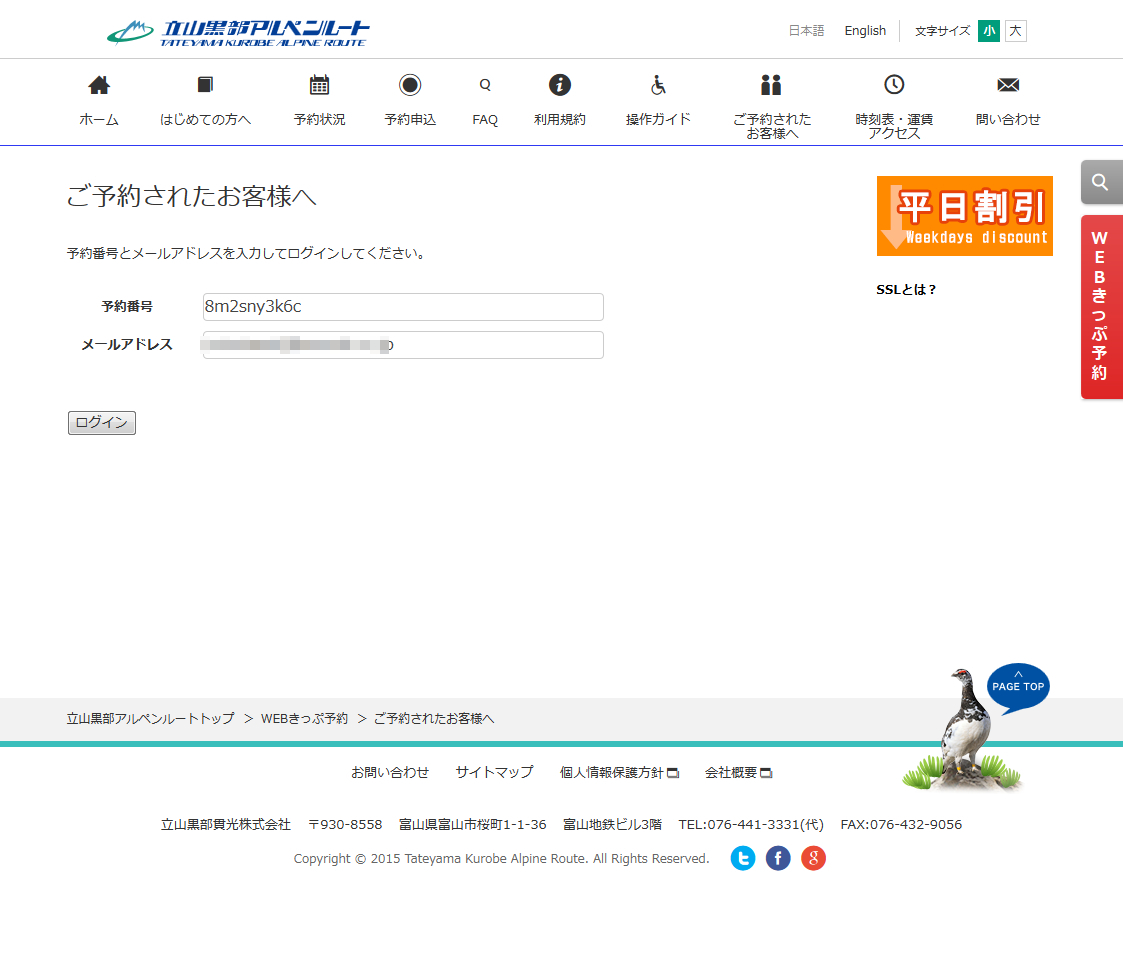This screenshot has height=960, width=1123.
Task: Open はじめての方へ navigation item
Action: pos(205,119)
